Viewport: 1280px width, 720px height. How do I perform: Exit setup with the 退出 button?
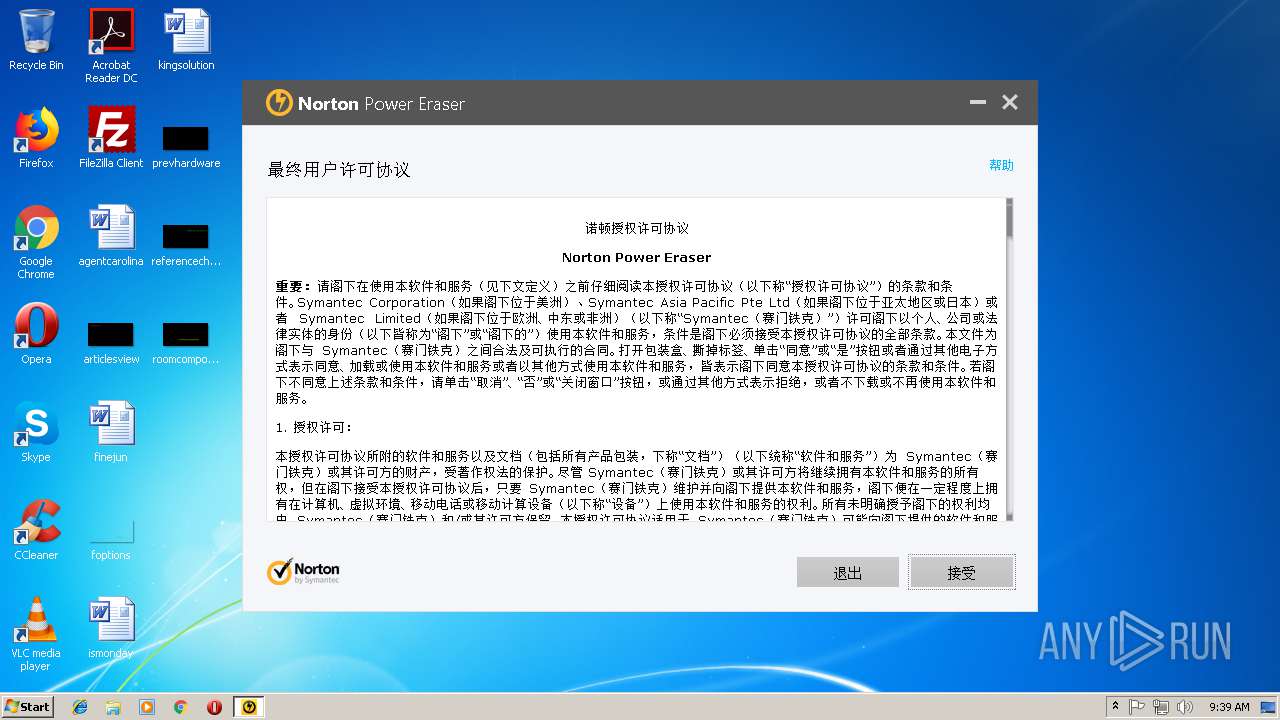(848, 572)
